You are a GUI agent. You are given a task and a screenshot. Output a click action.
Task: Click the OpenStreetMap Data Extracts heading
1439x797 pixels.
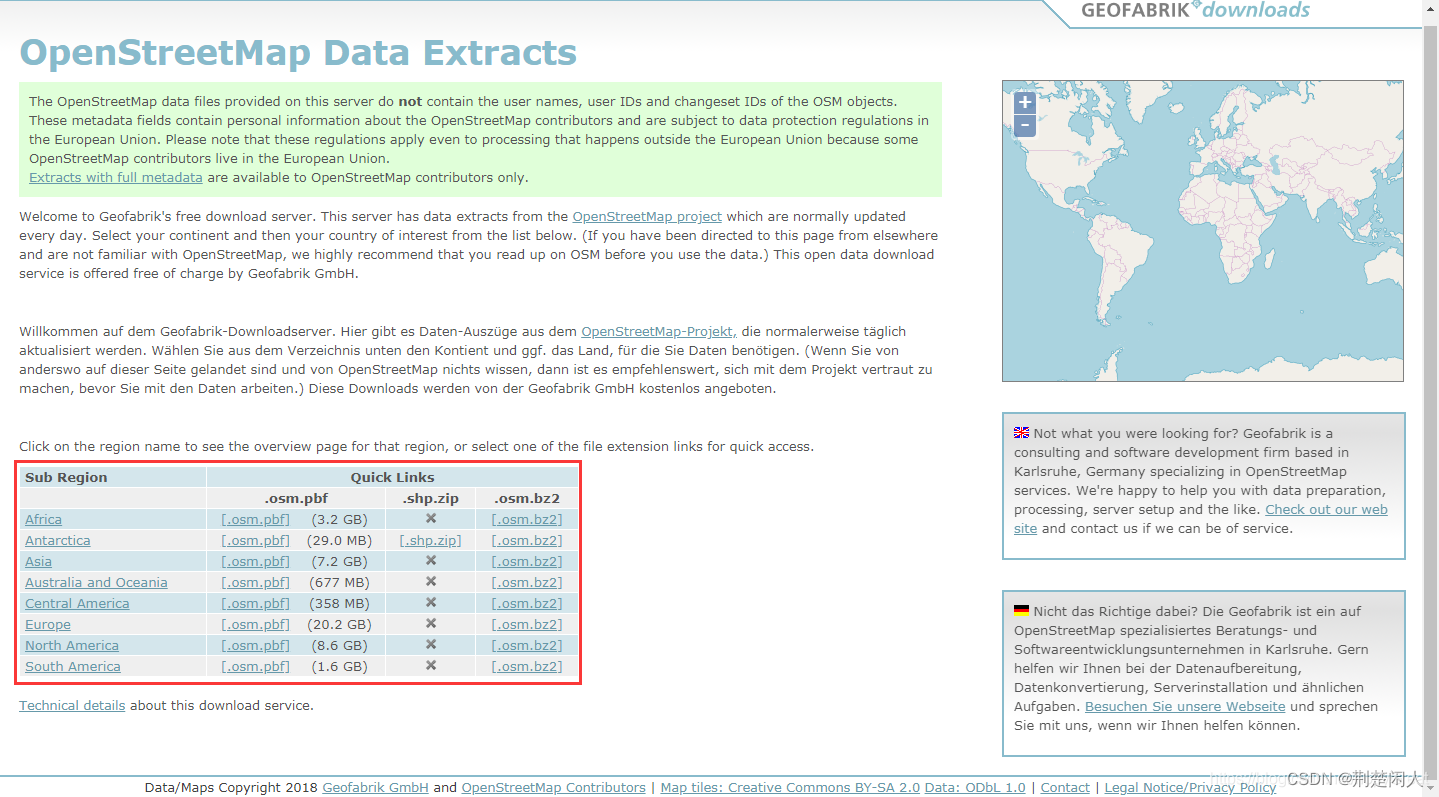pyautogui.click(x=298, y=52)
